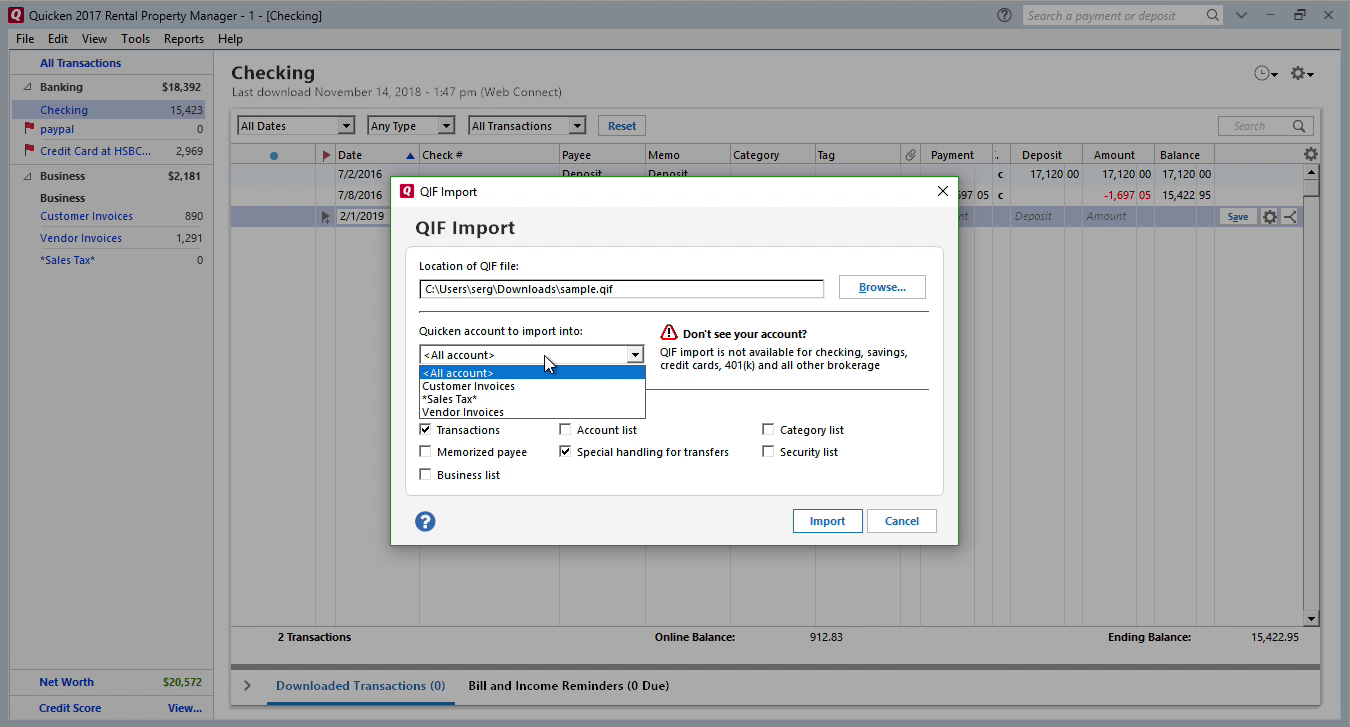Click the gear icon next to Save in new transaction row

click(x=1269, y=216)
